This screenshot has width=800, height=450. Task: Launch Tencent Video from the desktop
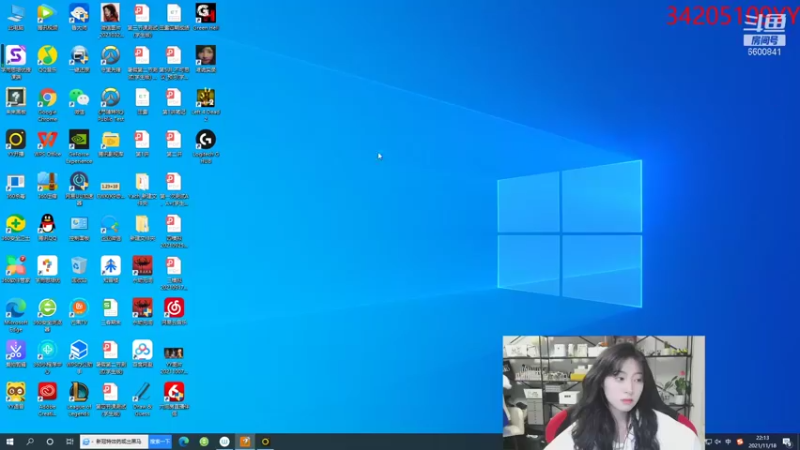click(x=47, y=17)
